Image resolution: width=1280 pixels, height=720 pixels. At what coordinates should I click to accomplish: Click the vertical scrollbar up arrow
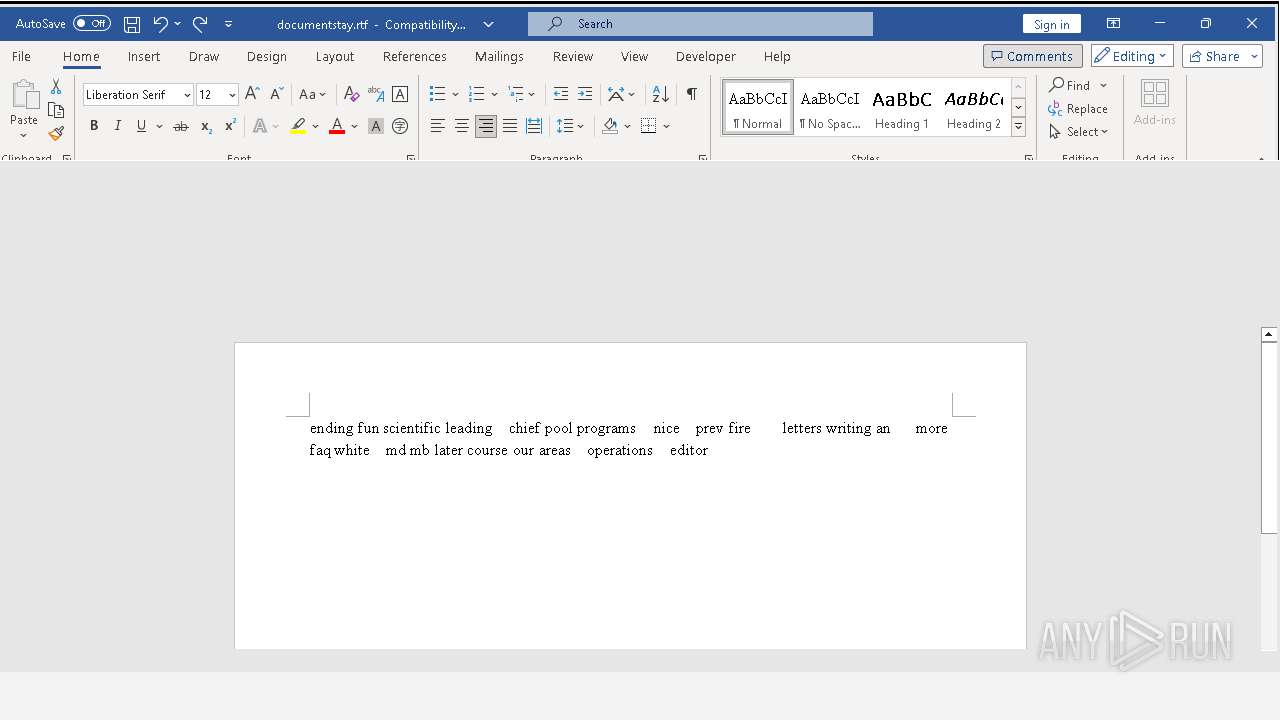click(1268, 335)
